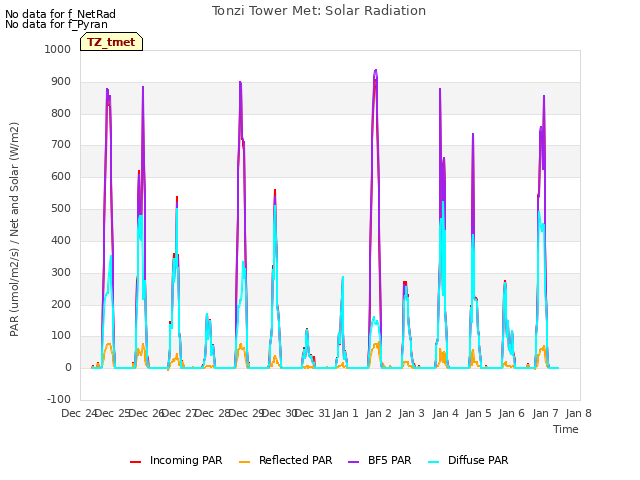Click the 1000 y-axis tick label
Viewport: 640px width, 480px height.
pos(58,49)
